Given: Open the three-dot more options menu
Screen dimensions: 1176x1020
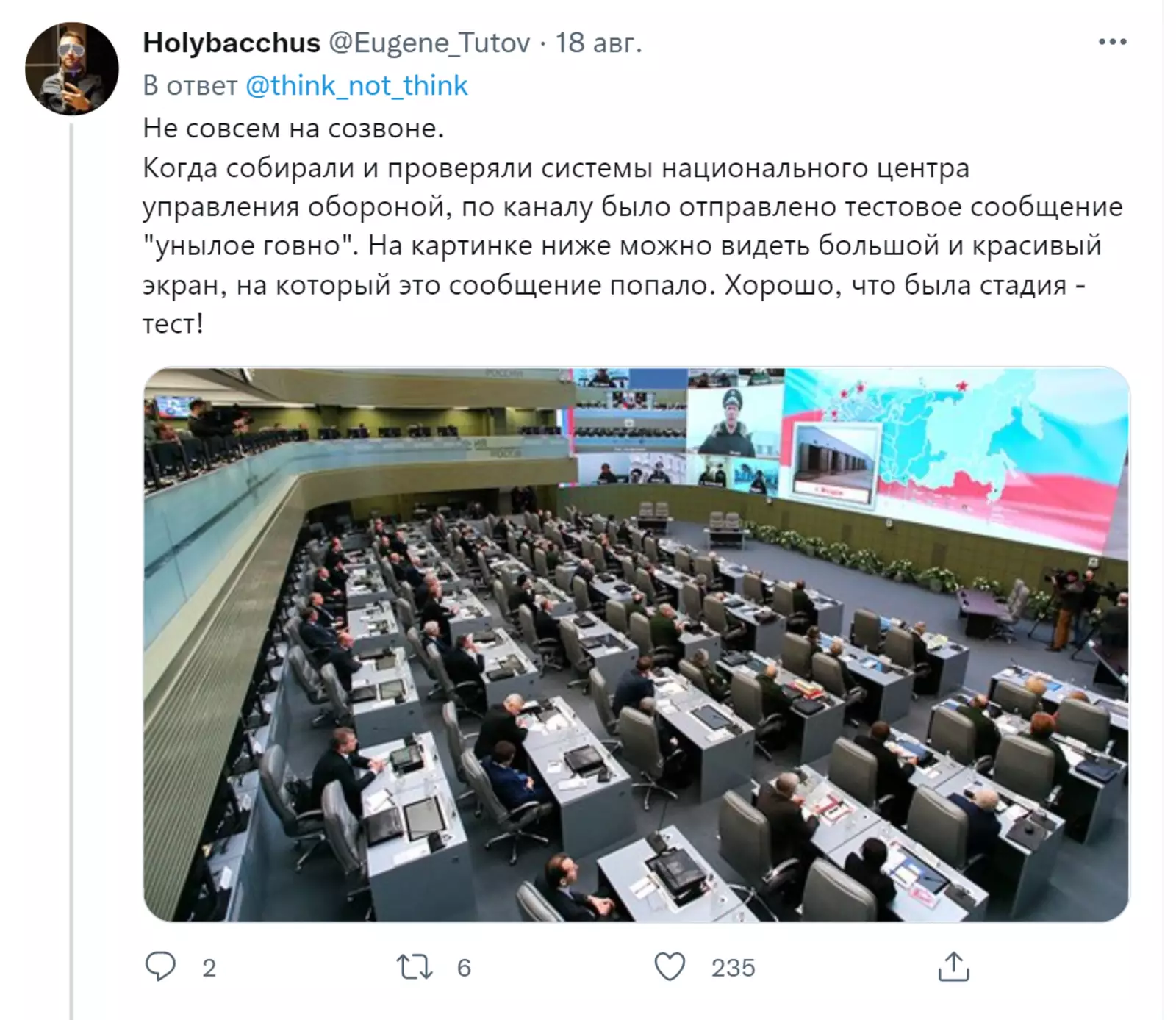Looking at the screenshot, I should 1112,42.
